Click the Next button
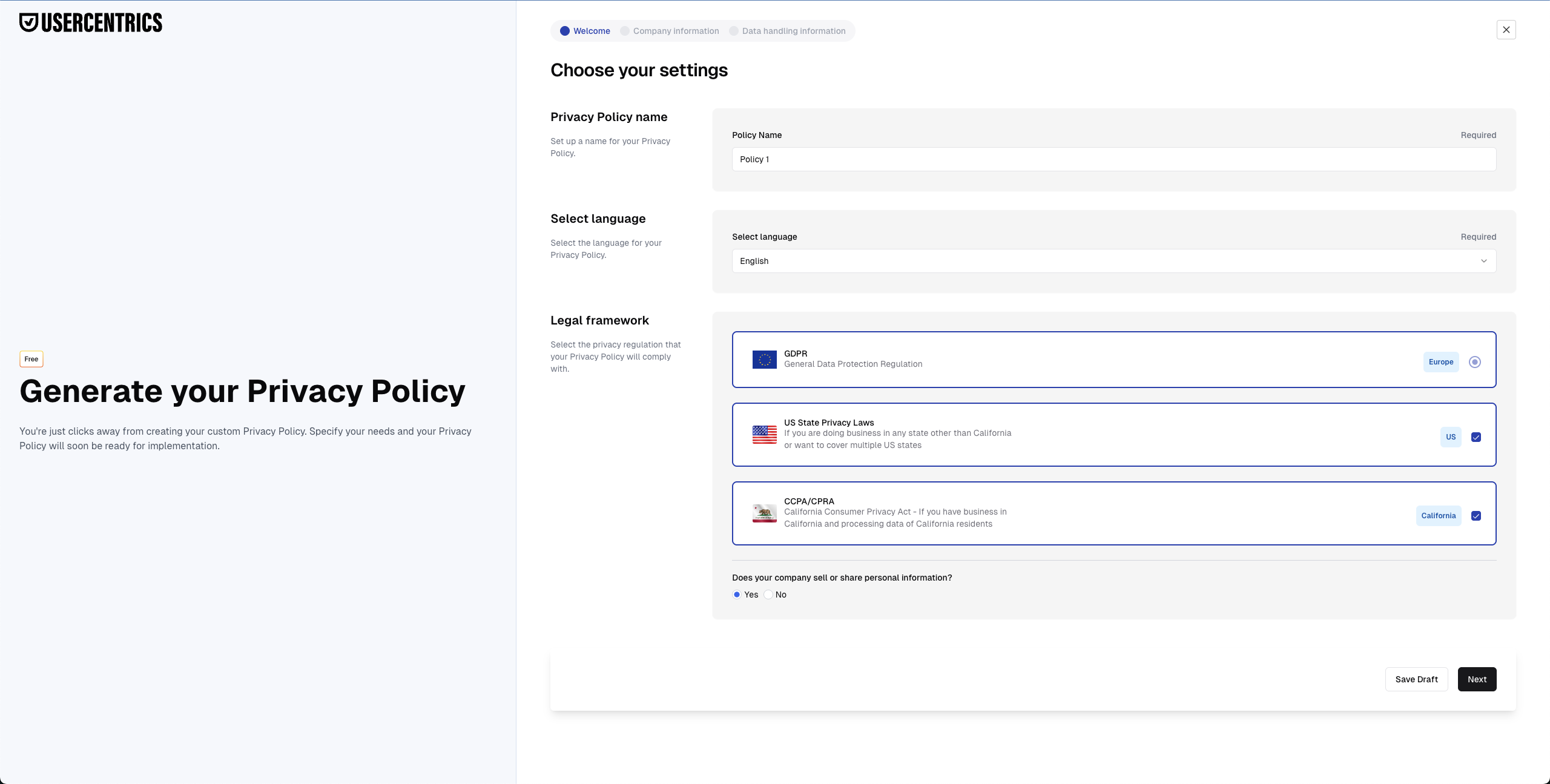Viewport: 1550px width, 784px height. [1477, 679]
